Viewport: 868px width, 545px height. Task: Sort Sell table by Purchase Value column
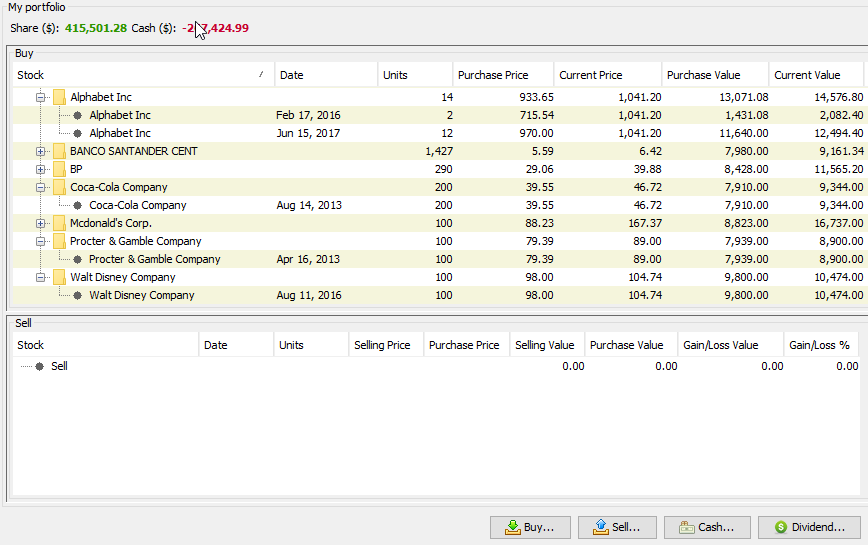631,345
